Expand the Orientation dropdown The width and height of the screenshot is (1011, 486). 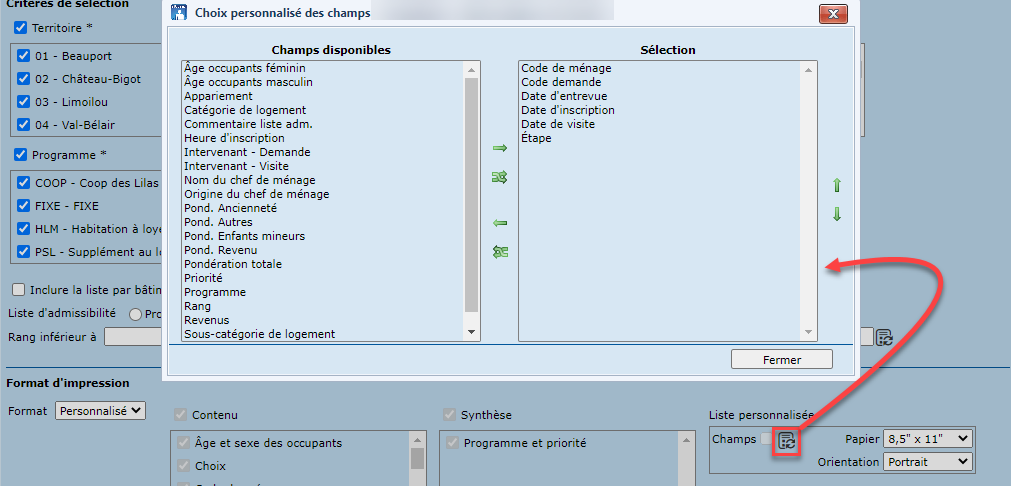click(x=927, y=461)
